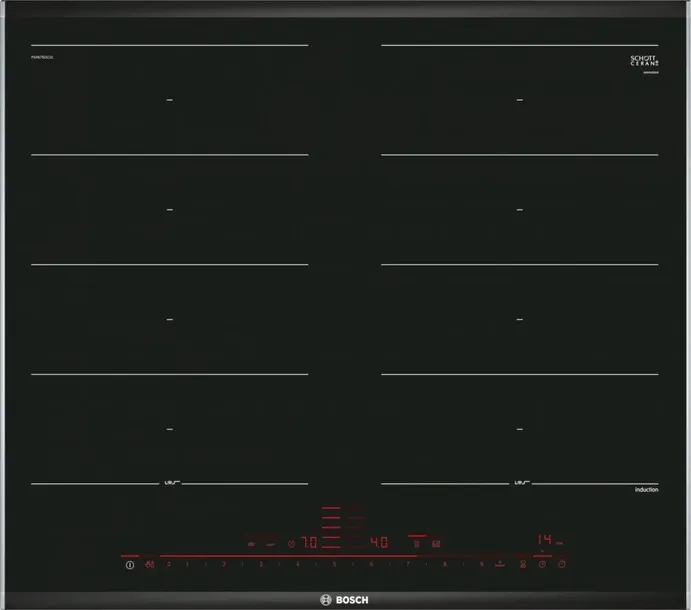This screenshot has height=610, width=691.
Task: Select power level 0 on slider
Action: (x=169, y=565)
